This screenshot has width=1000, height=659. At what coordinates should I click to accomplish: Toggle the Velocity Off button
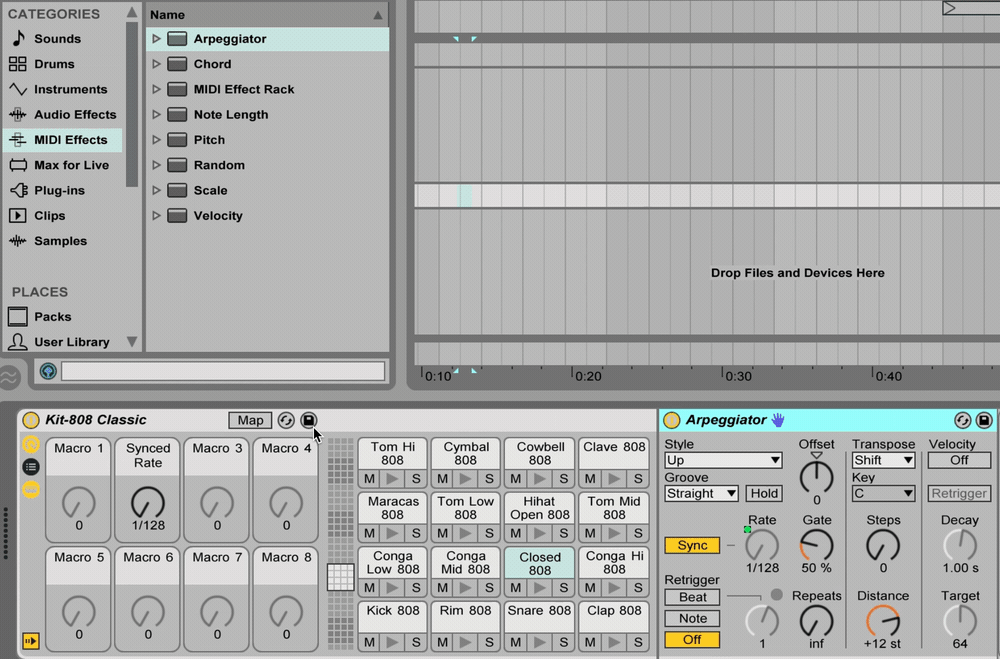tap(959, 460)
